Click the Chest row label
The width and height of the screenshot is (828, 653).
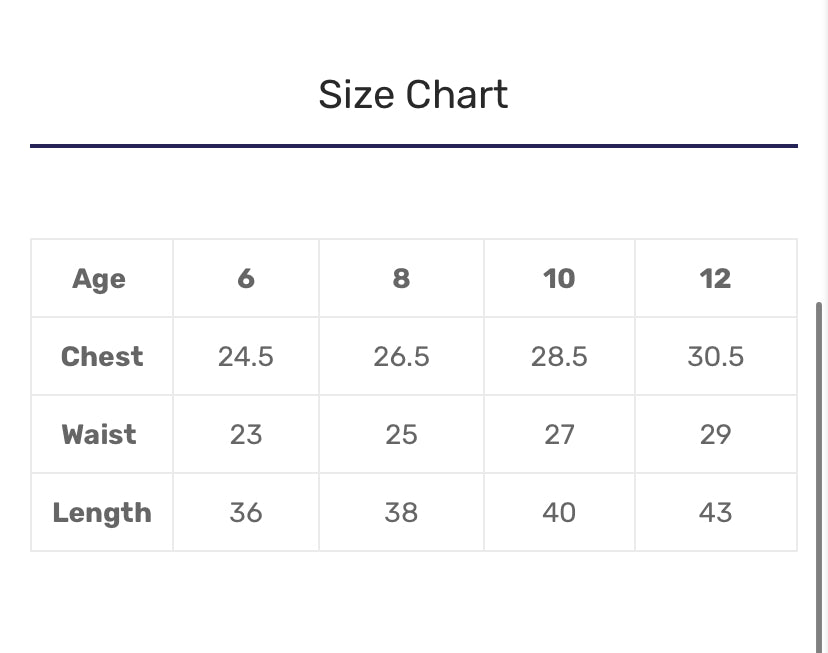point(102,357)
